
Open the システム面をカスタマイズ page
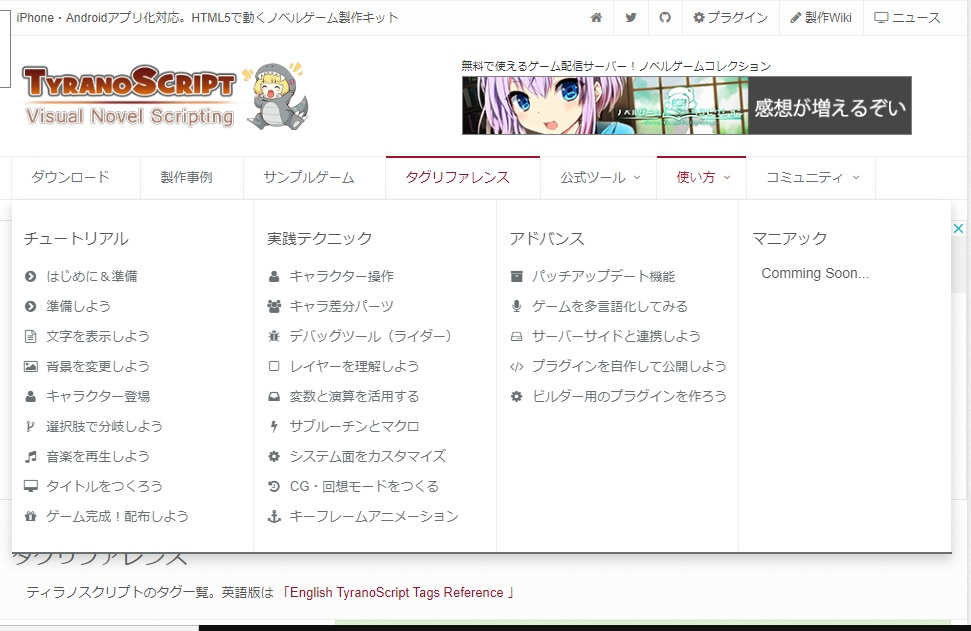(x=368, y=456)
